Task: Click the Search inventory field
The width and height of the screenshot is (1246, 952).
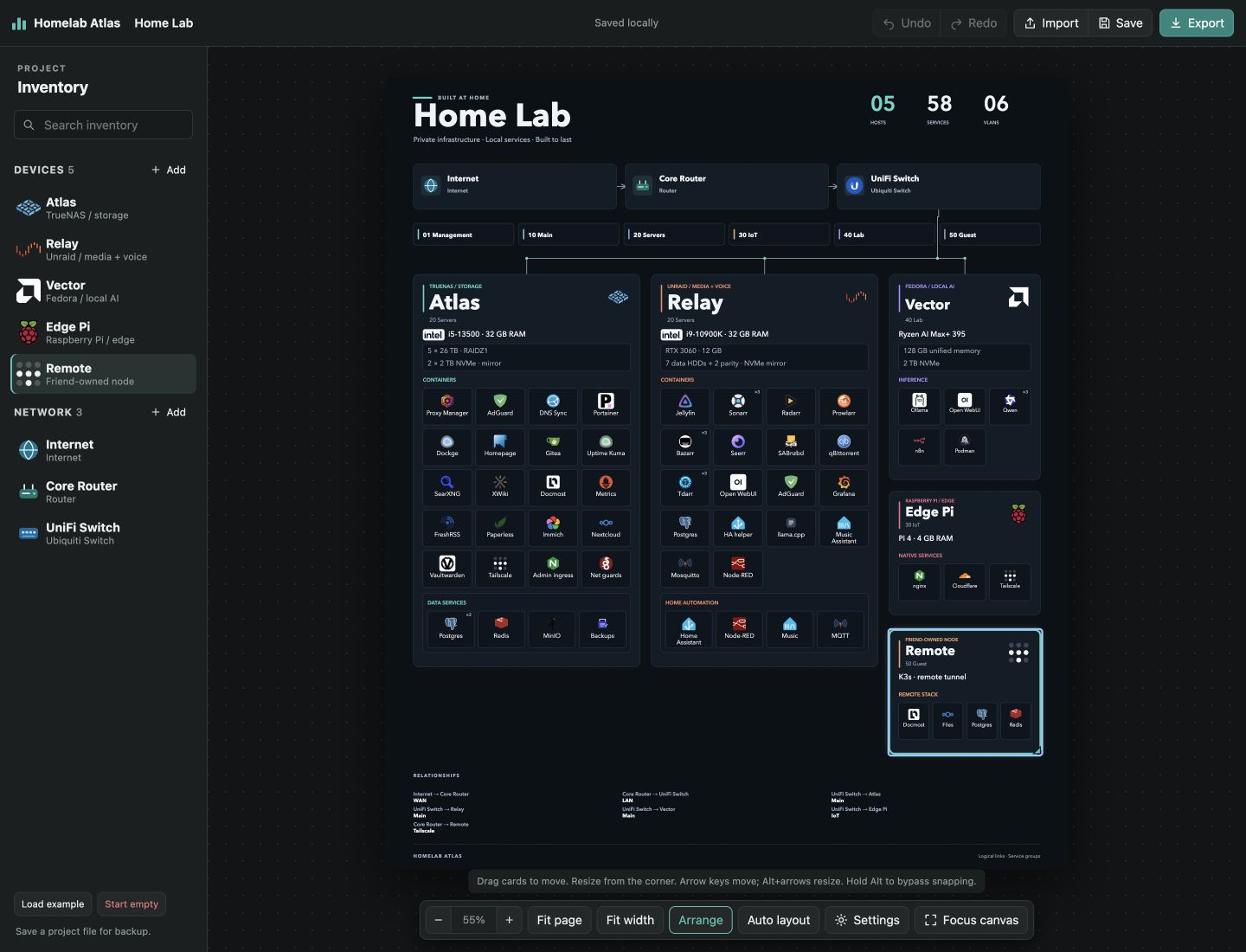Action: (x=103, y=125)
